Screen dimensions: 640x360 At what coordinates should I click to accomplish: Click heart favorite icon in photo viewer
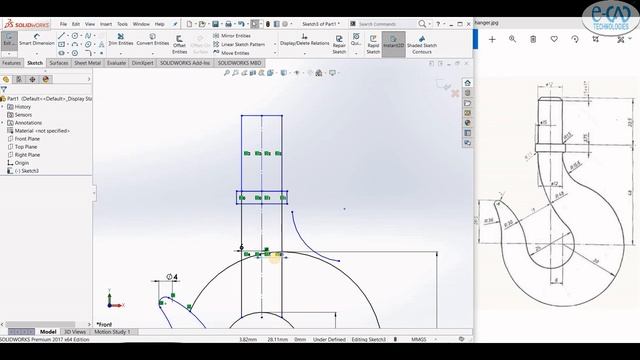554,39
